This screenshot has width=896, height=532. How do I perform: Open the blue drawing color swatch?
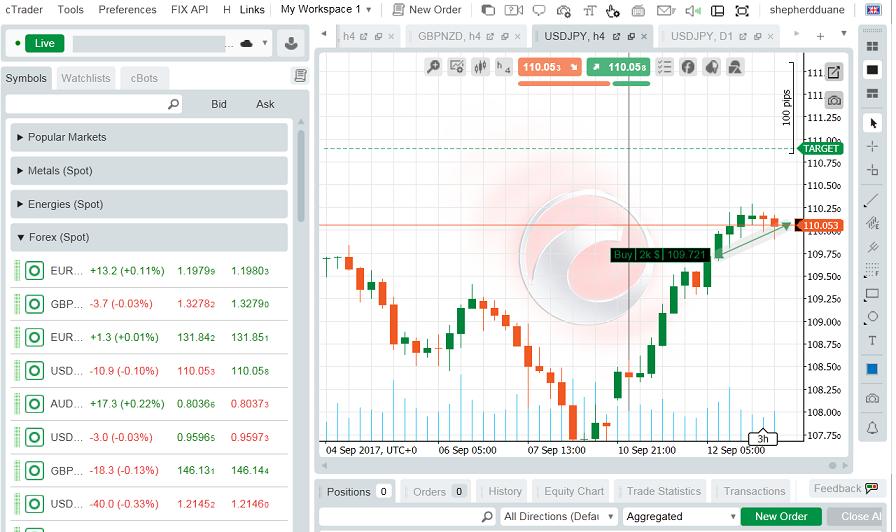pyautogui.click(x=873, y=369)
